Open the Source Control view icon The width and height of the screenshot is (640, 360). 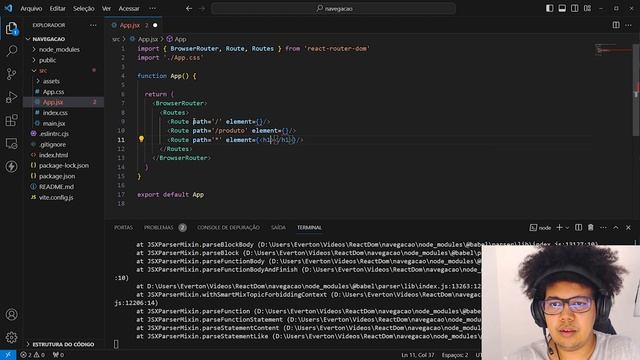tap(11, 74)
